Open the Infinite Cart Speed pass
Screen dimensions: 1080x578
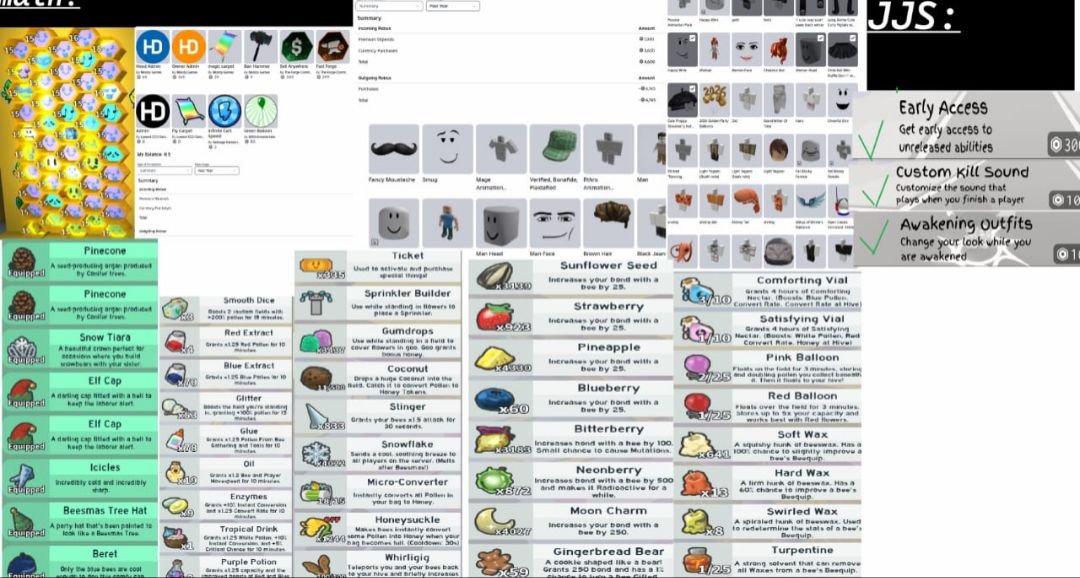(225, 112)
